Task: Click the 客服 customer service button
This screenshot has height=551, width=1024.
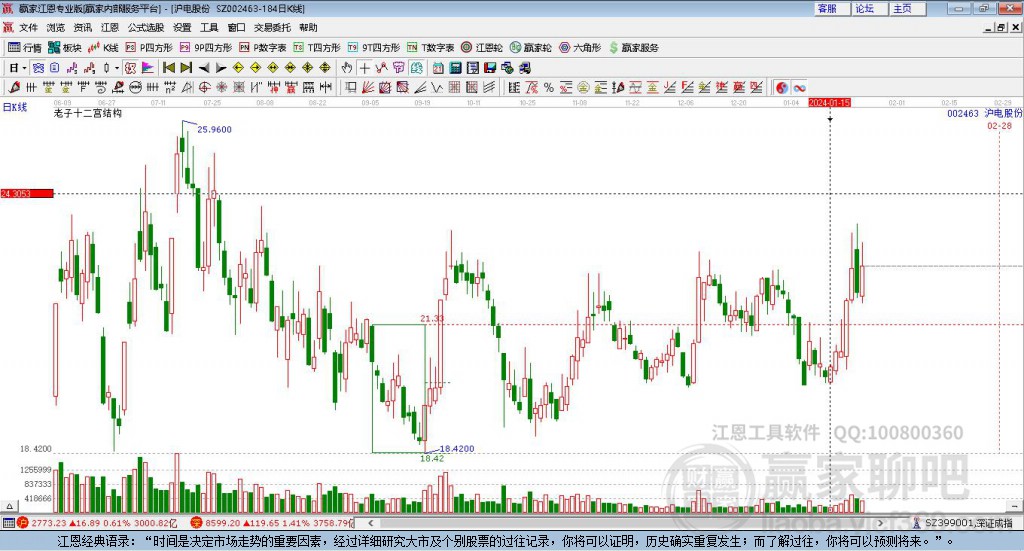Action: coord(827,8)
